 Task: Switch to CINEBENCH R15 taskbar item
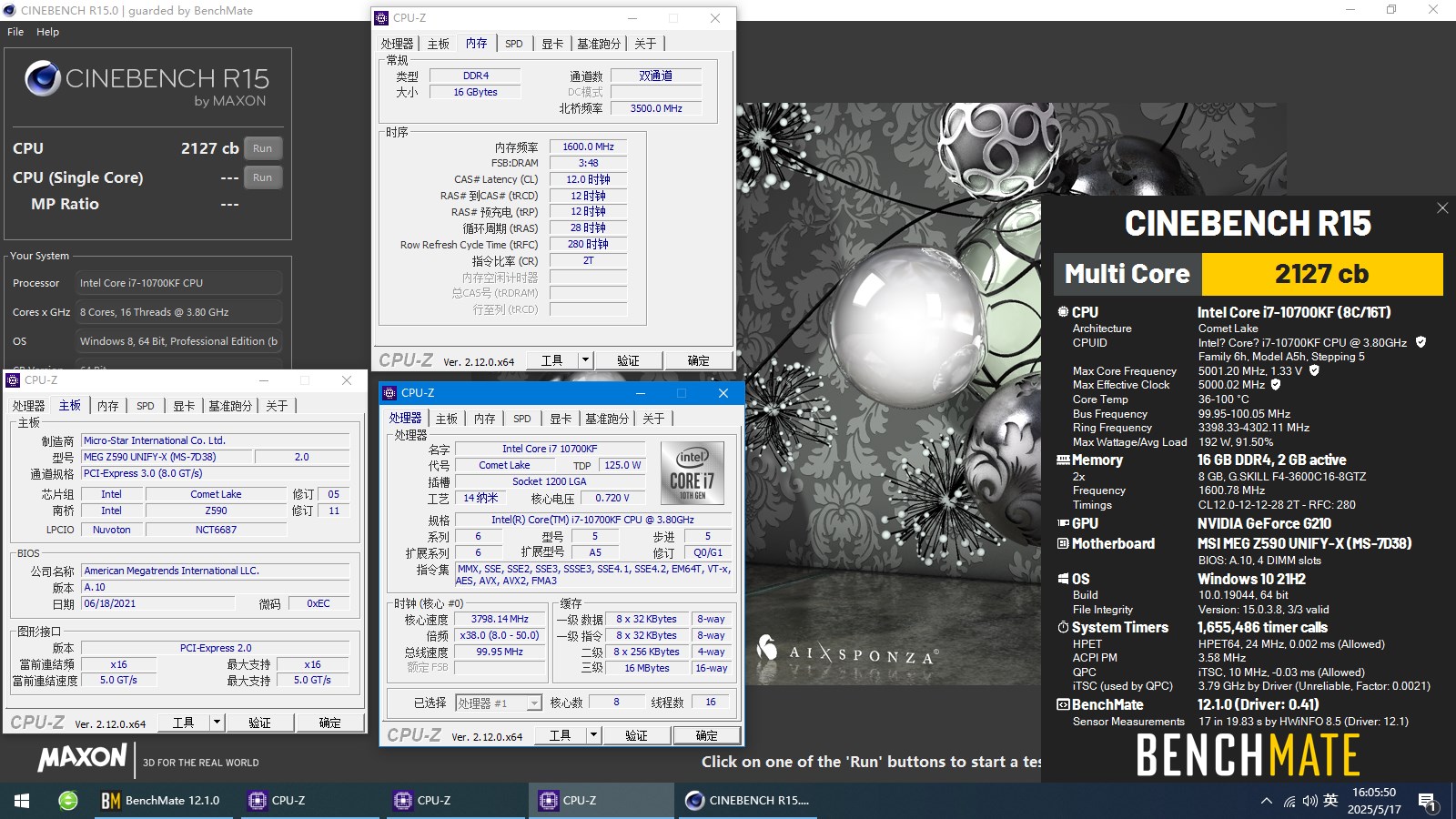tap(748, 801)
